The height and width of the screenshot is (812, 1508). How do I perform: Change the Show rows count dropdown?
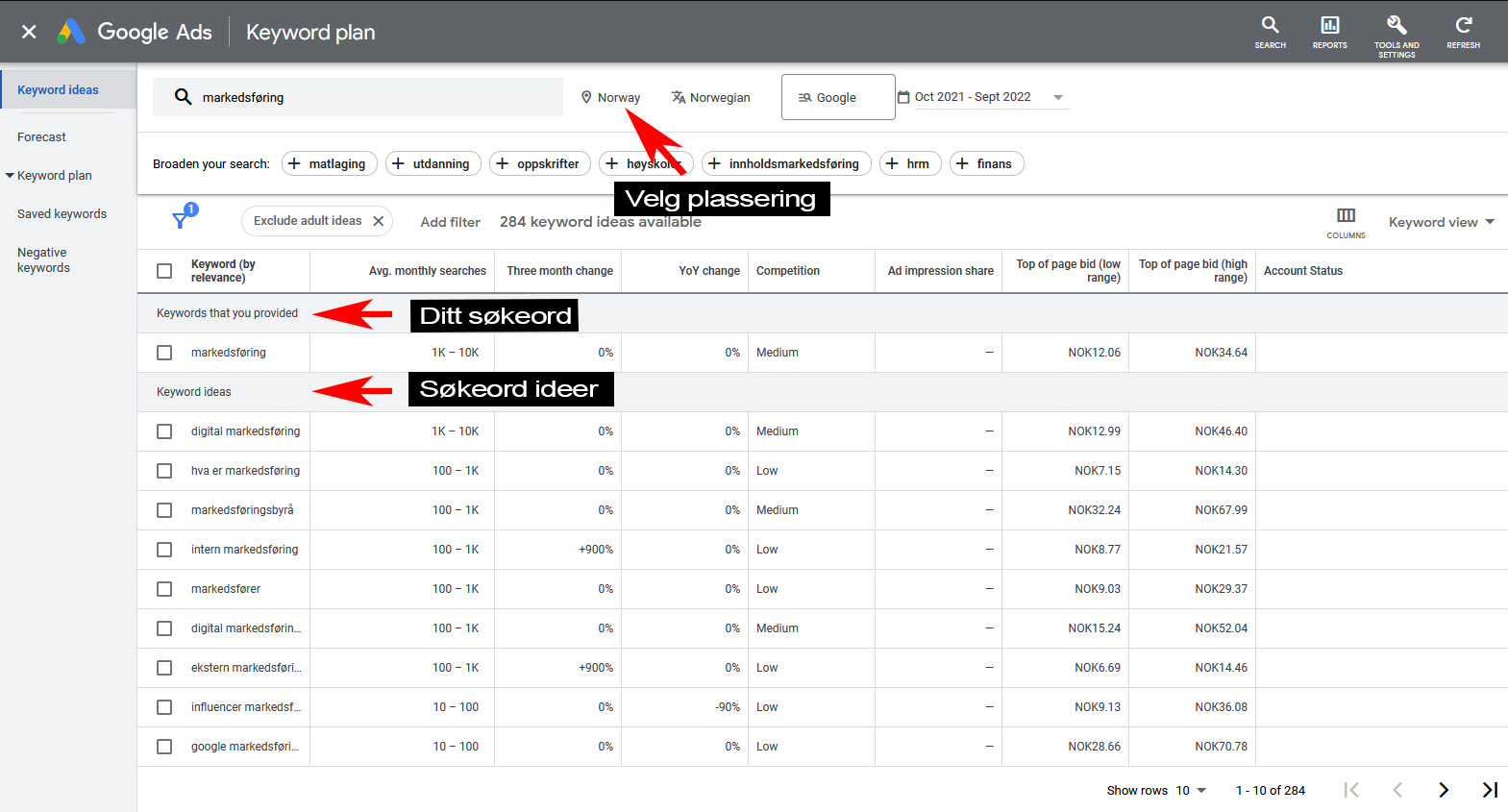pyautogui.click(x=1190, y=790)
